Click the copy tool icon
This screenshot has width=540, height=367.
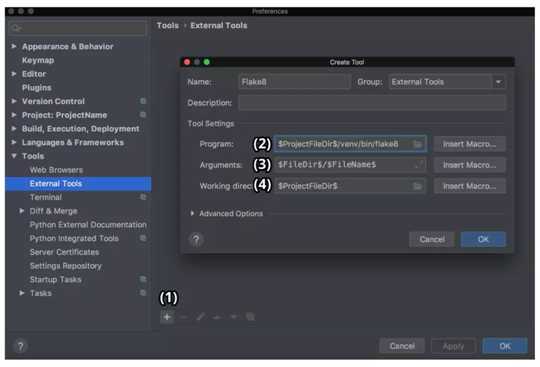[250, 317]
